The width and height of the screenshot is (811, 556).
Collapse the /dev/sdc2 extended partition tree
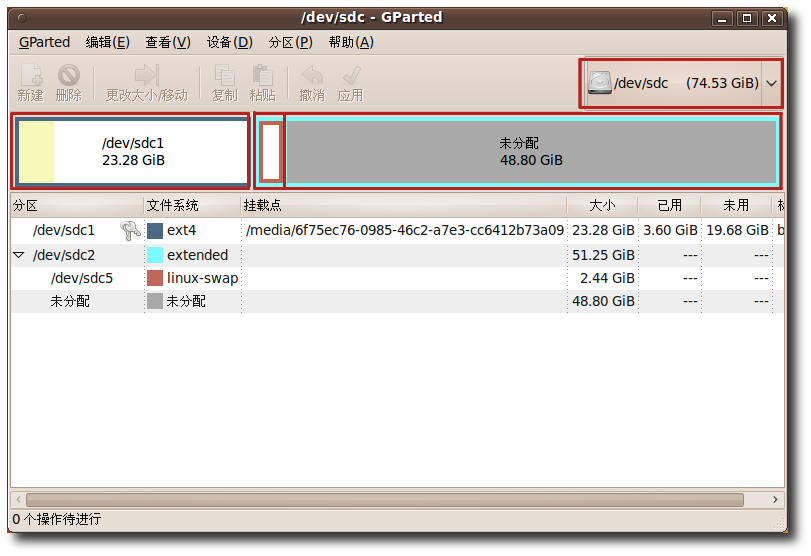coord(19,255)
